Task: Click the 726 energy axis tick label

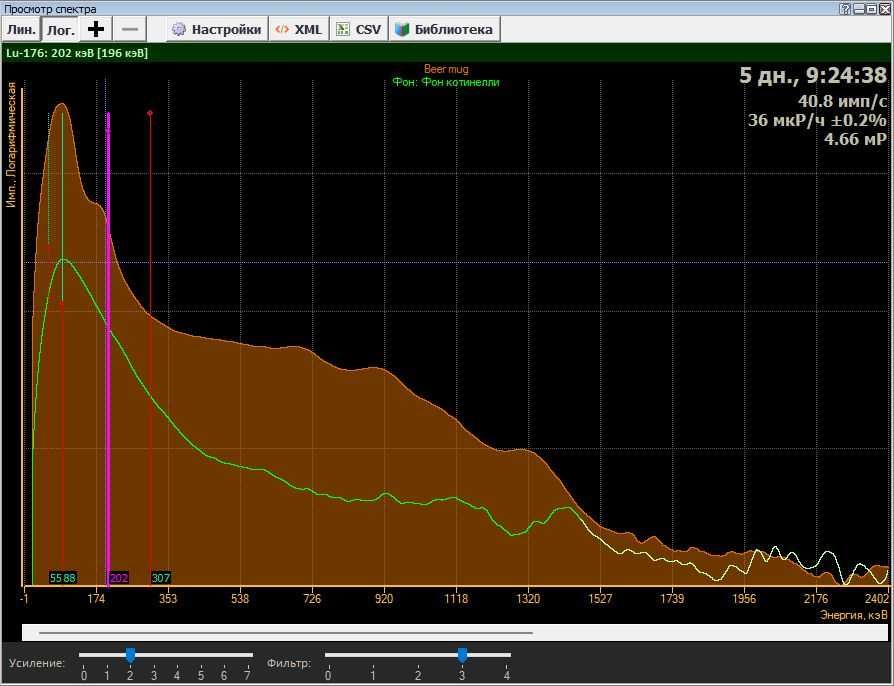Action: tap(312, 599)
